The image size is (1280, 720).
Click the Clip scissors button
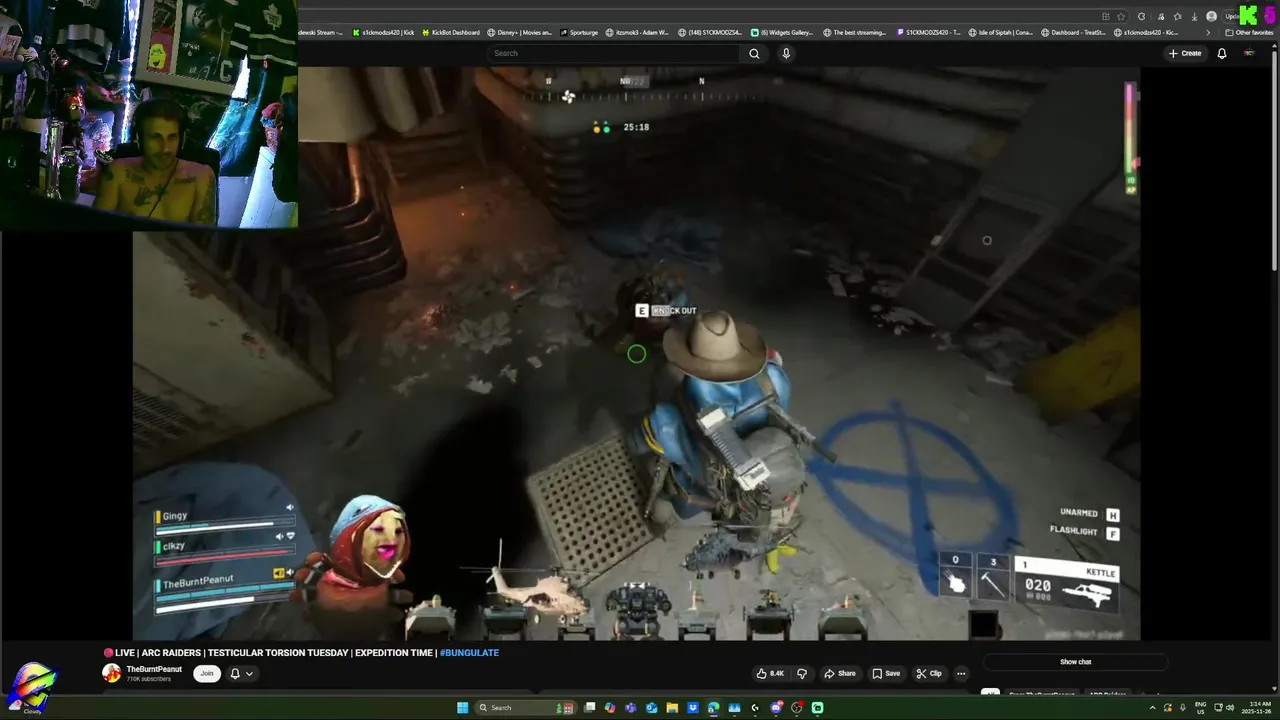tap(930, 673)
